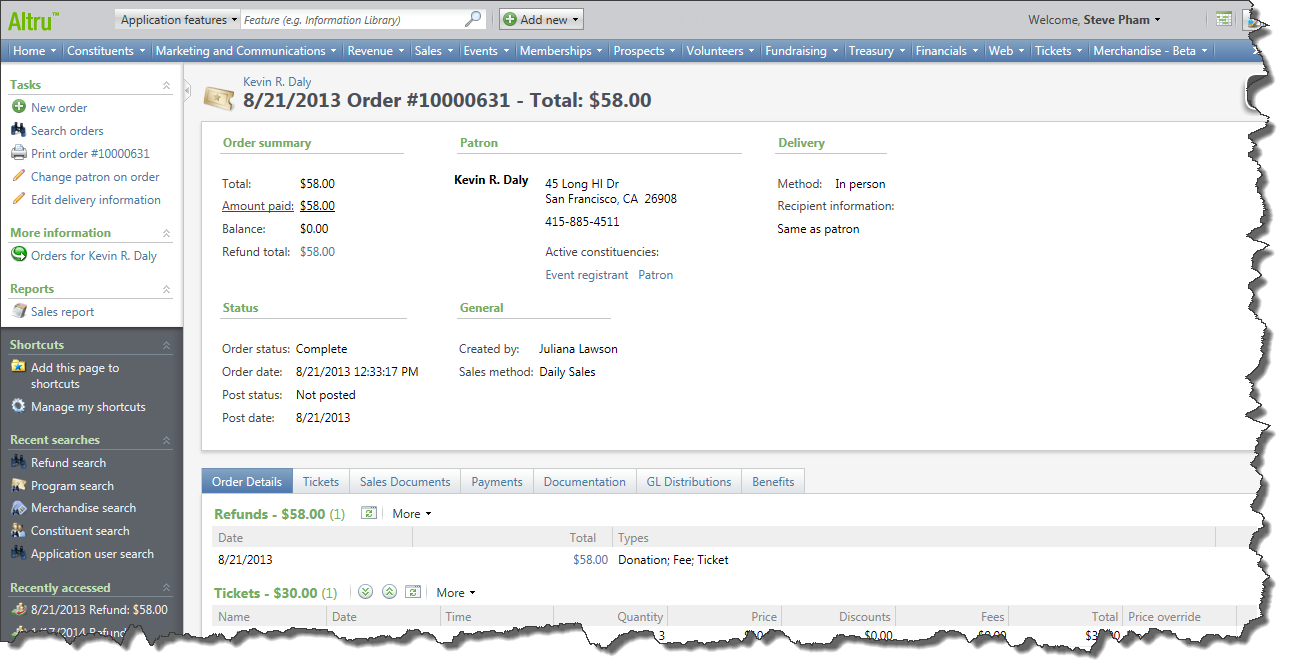
Task: Collapse all rows in Tickets section
Action: (389, 592)
